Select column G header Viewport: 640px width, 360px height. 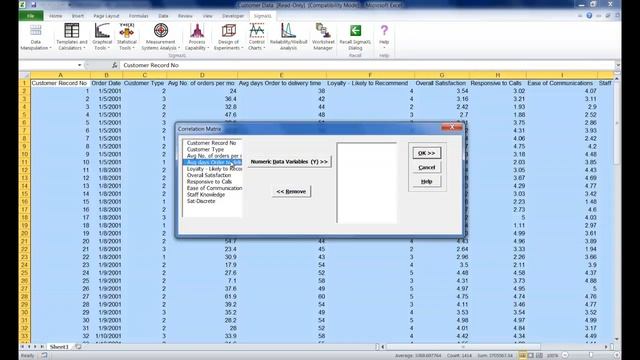click(x=442, y=75)
